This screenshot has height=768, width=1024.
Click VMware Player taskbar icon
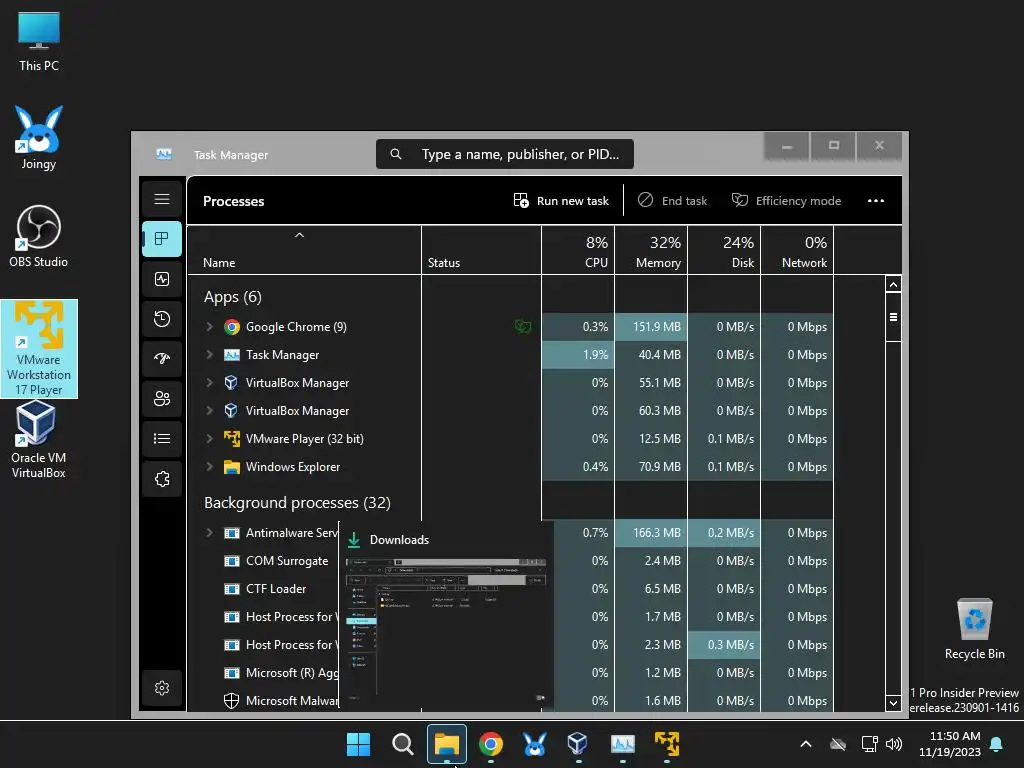point(667,744)
